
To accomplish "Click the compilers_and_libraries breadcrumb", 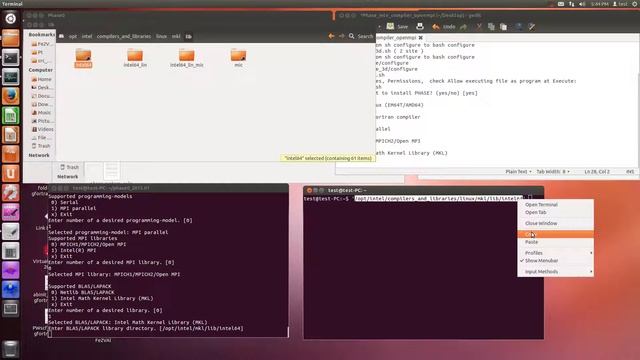I will tap(124, 36).
